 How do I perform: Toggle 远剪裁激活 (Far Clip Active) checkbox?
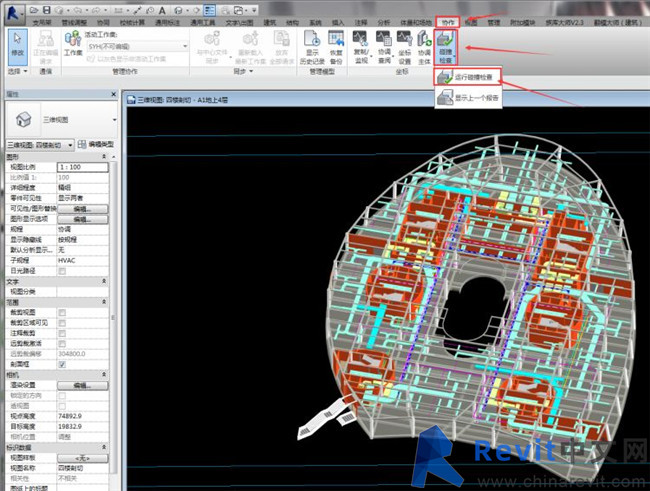tap(62, 343)
